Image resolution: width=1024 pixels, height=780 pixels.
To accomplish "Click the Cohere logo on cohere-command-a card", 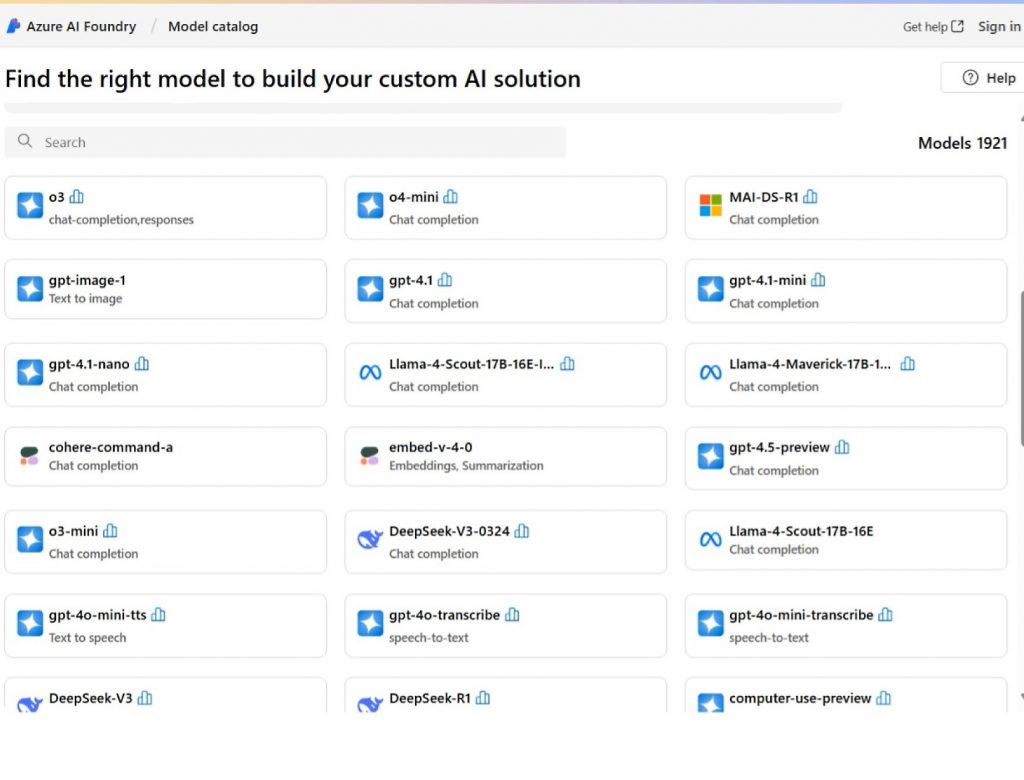I will [30, 456].
